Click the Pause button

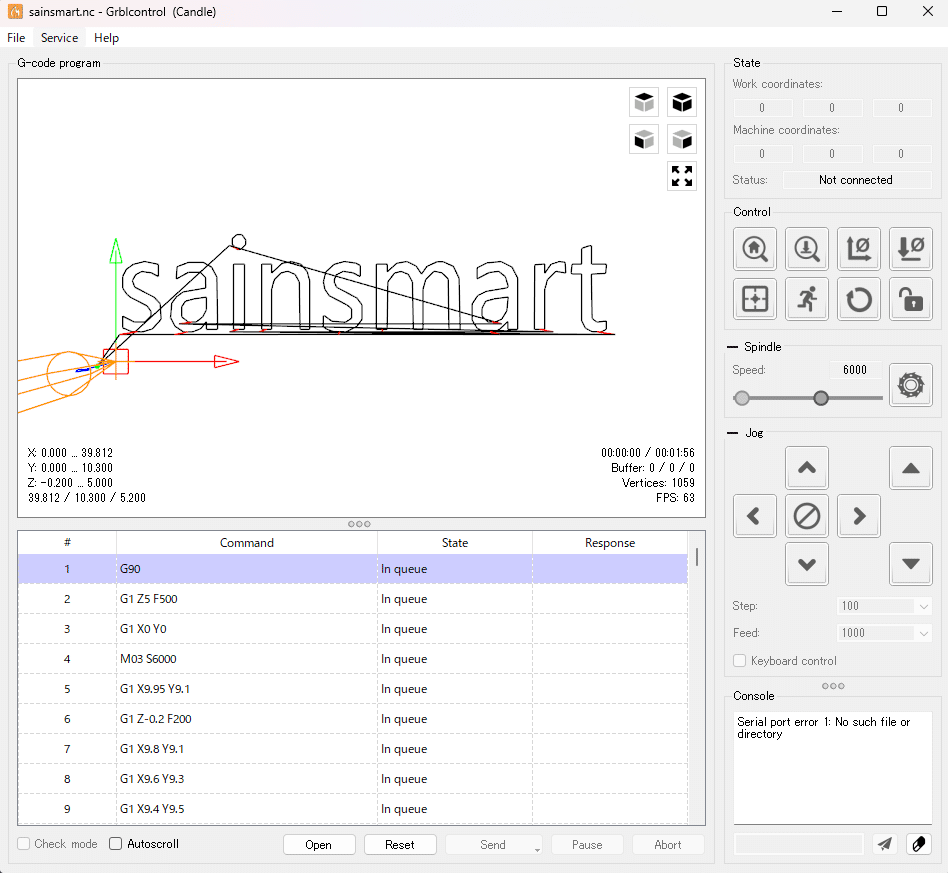coord(587,845)
